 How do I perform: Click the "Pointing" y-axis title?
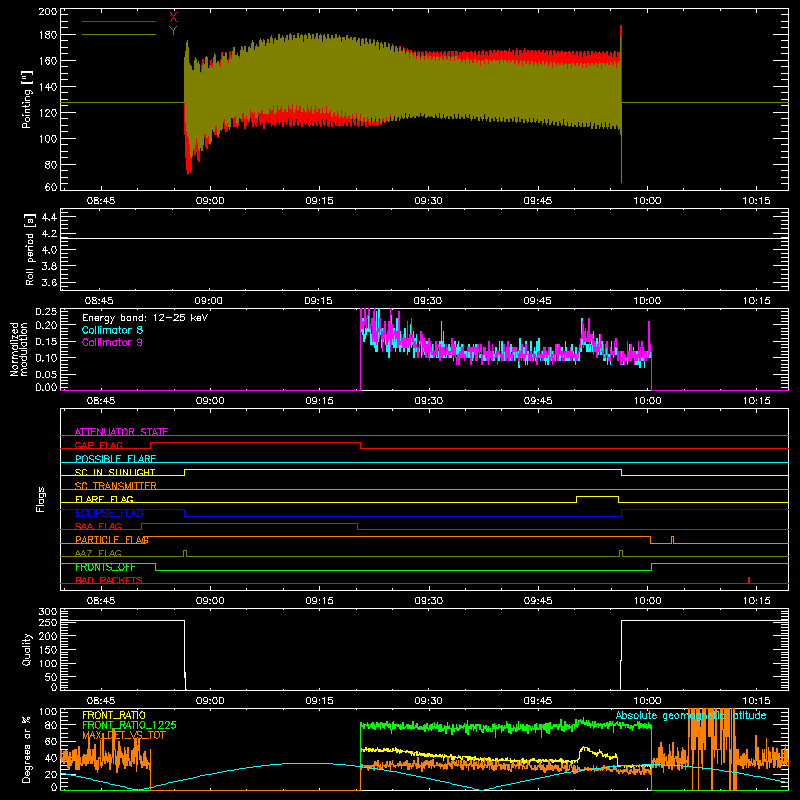[x=27, y=100]
